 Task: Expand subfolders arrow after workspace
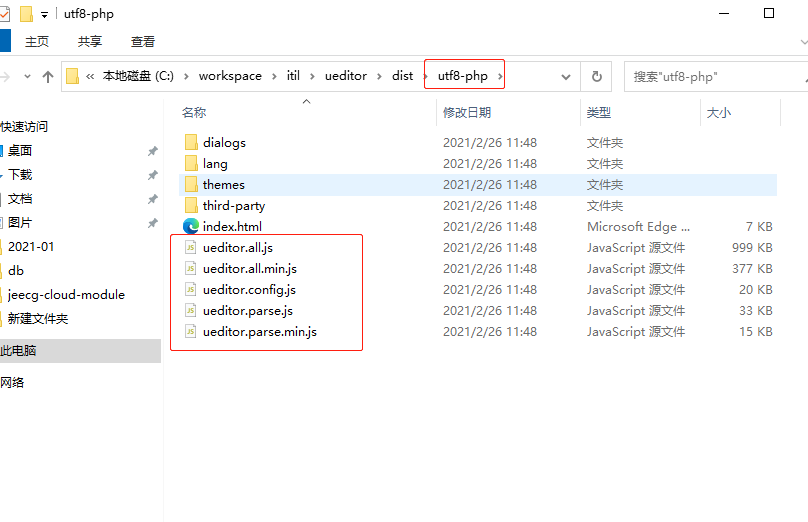(x=274, y=76)
